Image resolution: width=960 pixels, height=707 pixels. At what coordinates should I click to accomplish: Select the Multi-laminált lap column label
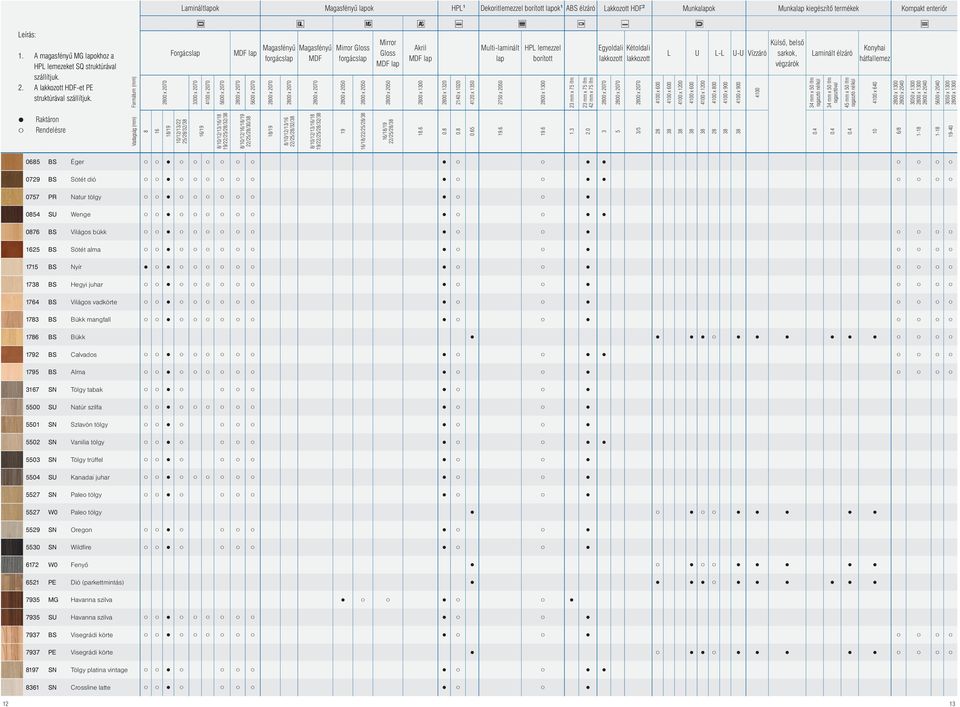pyautogui.click(x=500, y=53)
